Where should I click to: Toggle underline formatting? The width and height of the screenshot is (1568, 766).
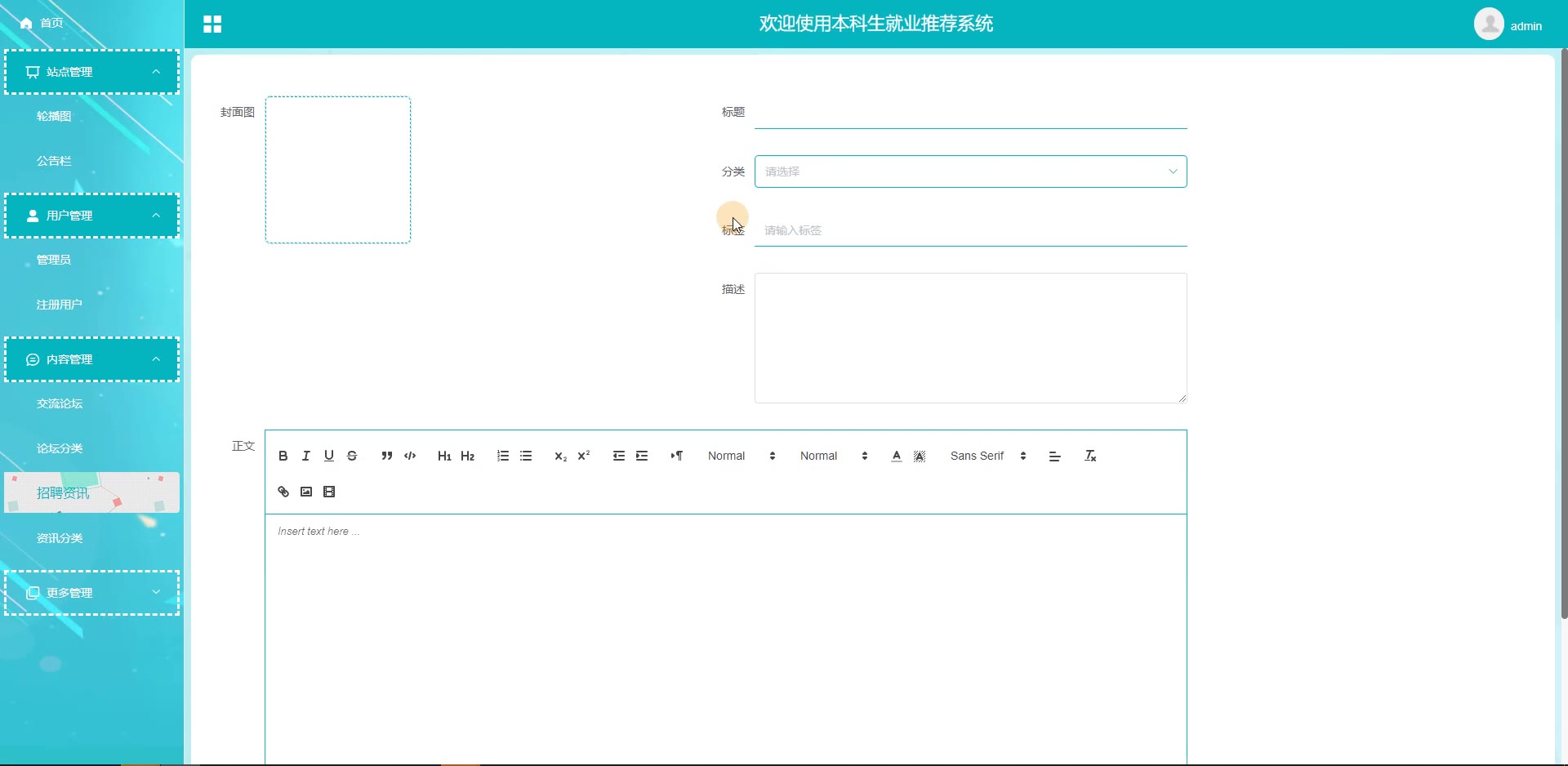(x=329, y=456)
